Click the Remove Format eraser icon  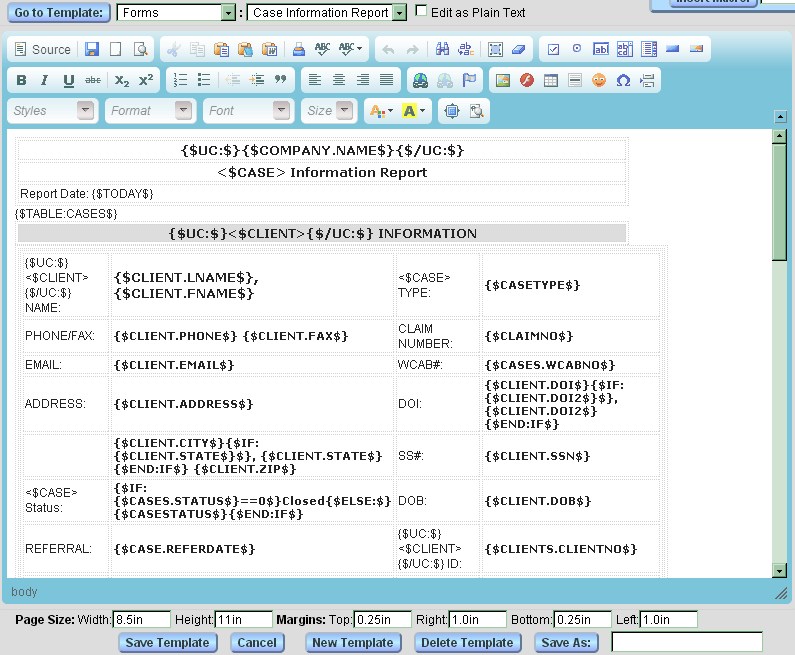pos(519,49)
